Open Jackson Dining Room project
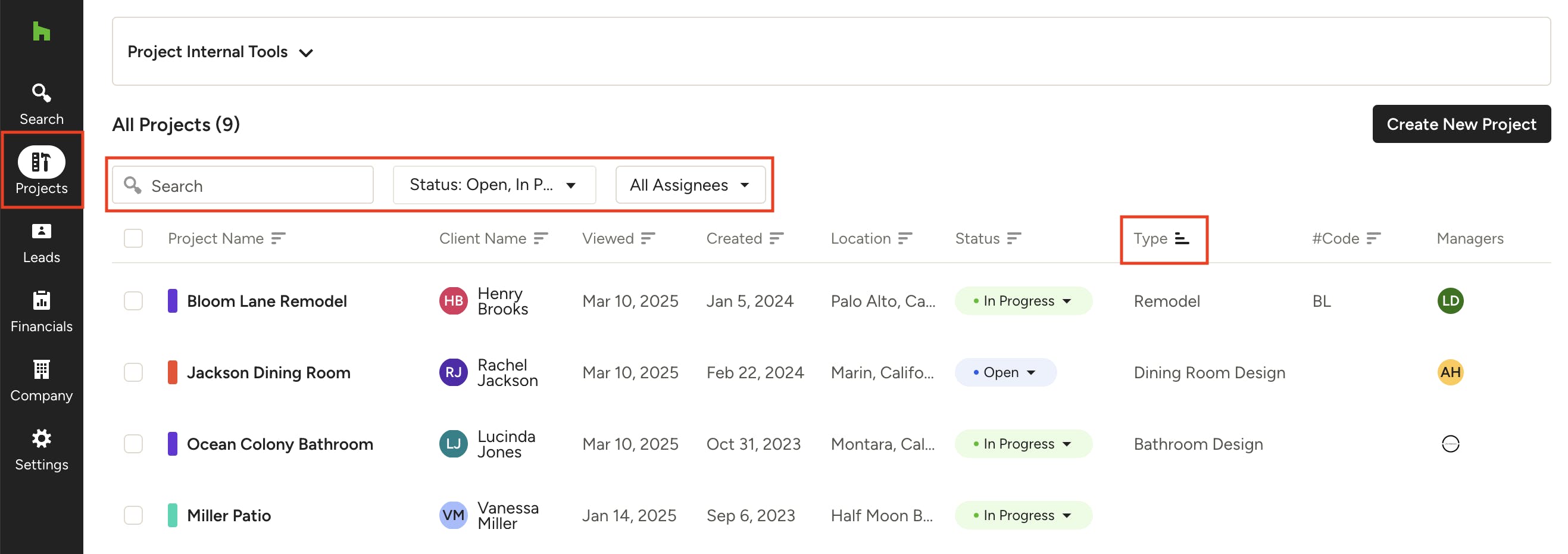This screenshot has width=1568, height=554. pyautogui.click(x=268, y=372)
